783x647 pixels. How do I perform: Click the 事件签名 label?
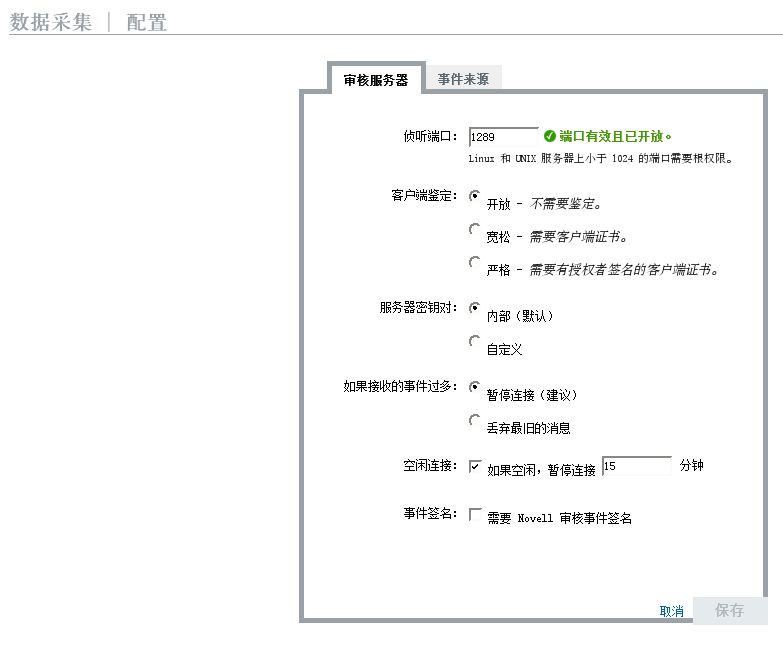430,513
